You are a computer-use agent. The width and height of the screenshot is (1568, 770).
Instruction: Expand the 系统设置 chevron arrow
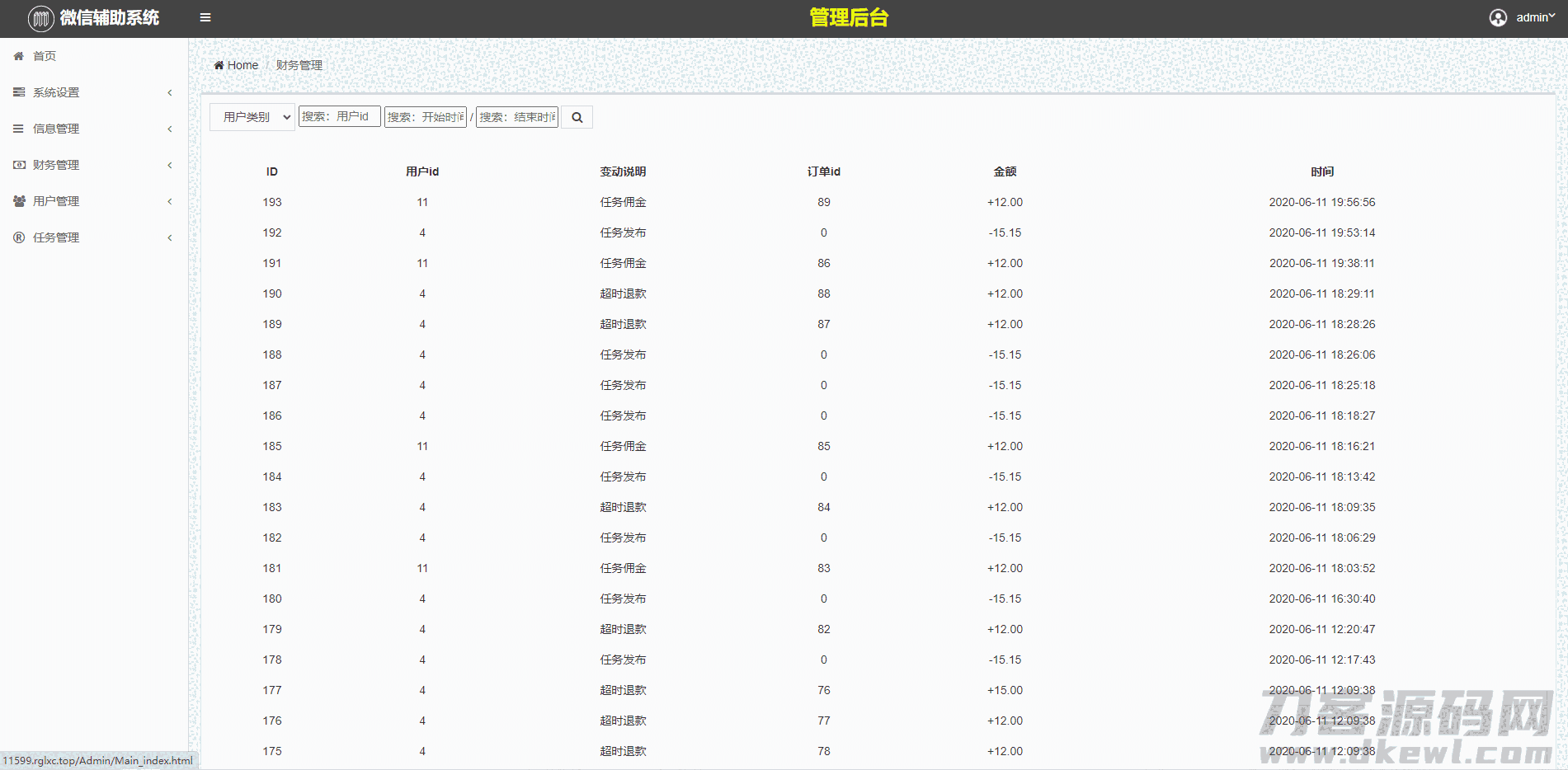click(x=170, y=92)
